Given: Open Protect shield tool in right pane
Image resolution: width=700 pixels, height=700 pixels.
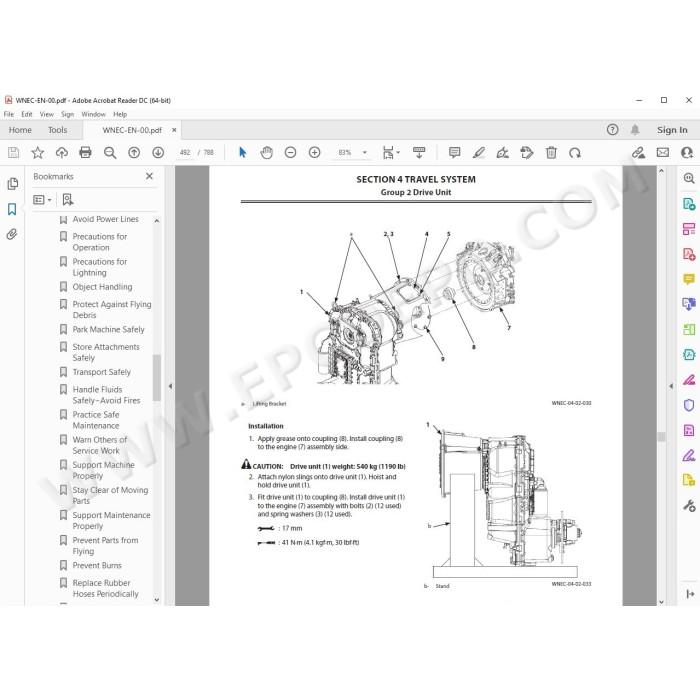Looking at the screenshot, I should (x=689, y=405).
